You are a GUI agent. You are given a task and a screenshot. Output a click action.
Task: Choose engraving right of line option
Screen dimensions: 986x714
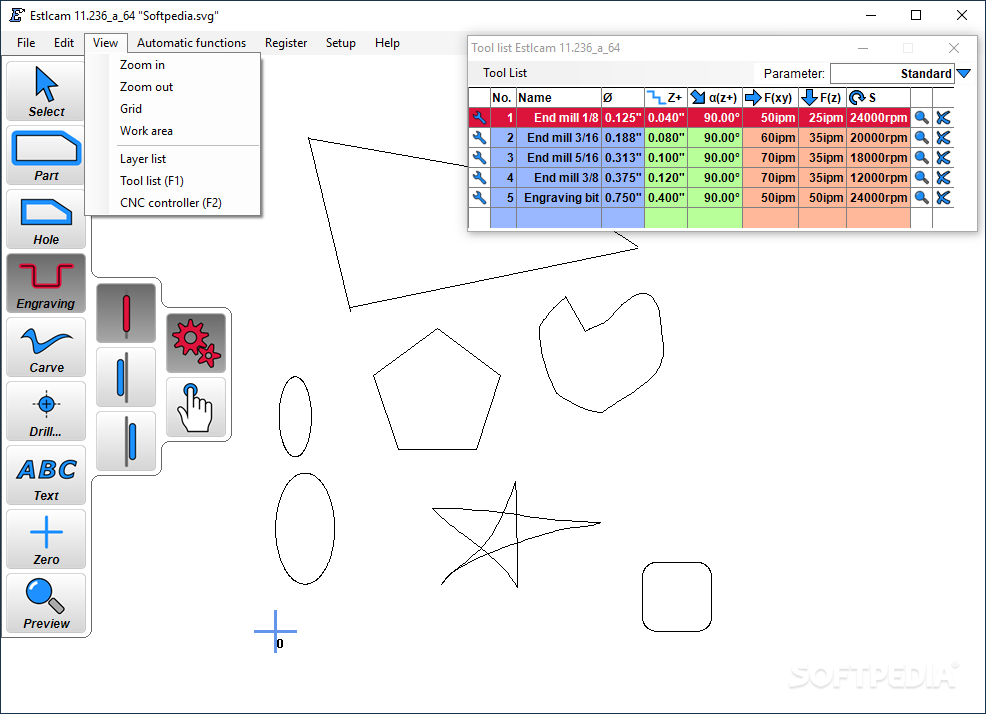[x=126, y=441]
